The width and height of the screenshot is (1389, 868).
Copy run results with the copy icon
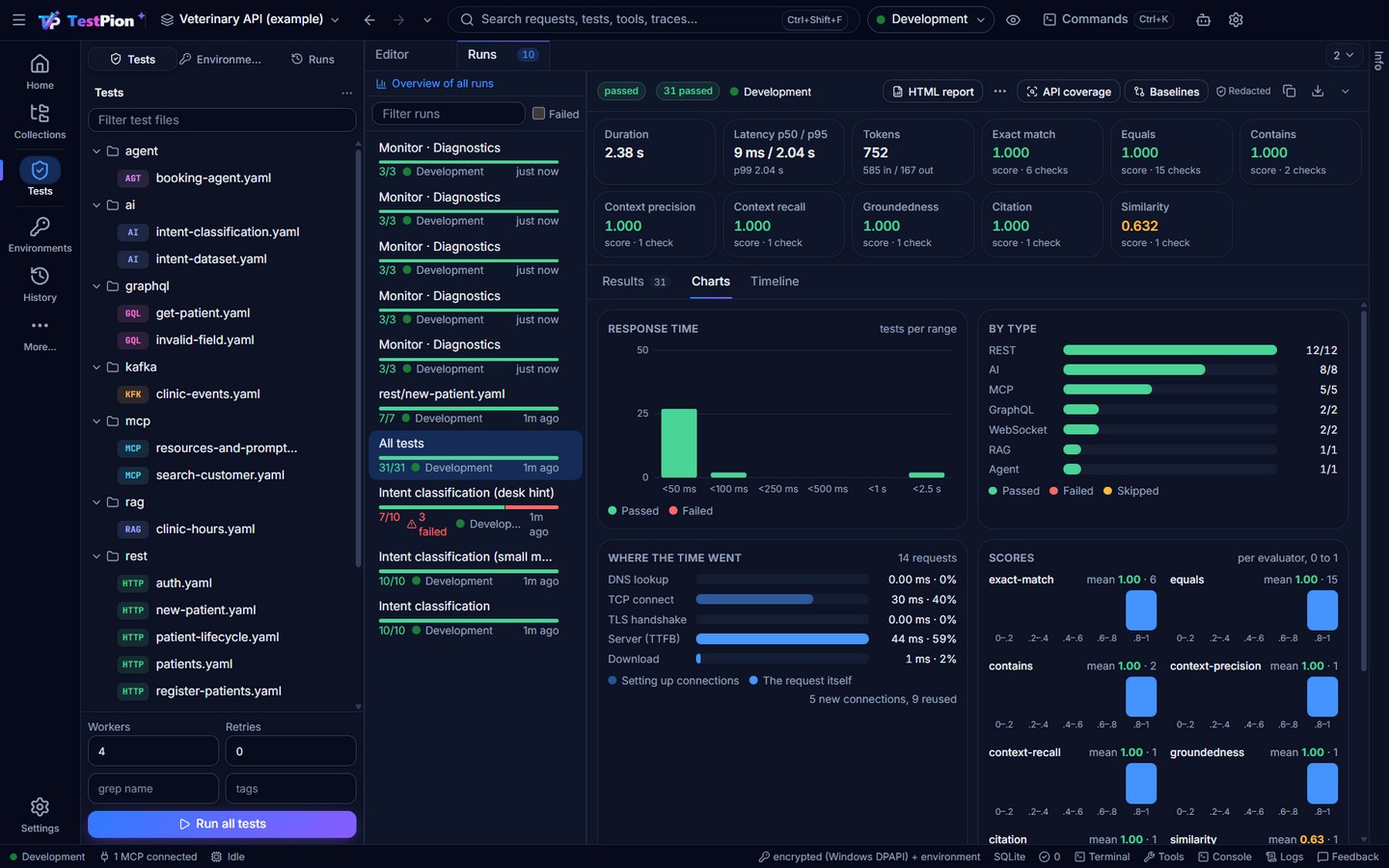click(1290, 91)
